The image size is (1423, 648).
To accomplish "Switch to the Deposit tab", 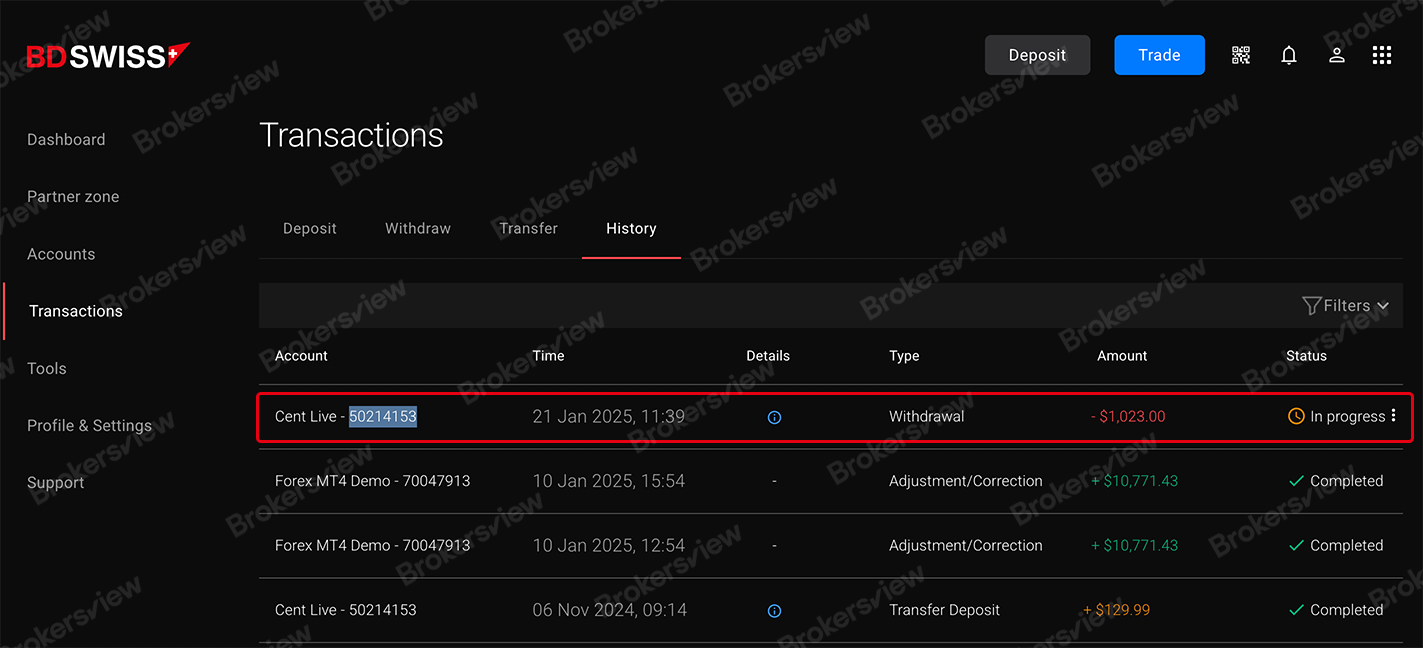I will pyautogui.click(x=310, y=229).
